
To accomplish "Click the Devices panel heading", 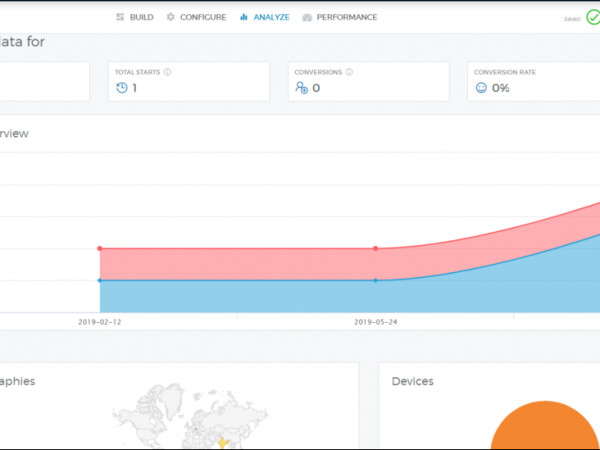I will point(412,381).
